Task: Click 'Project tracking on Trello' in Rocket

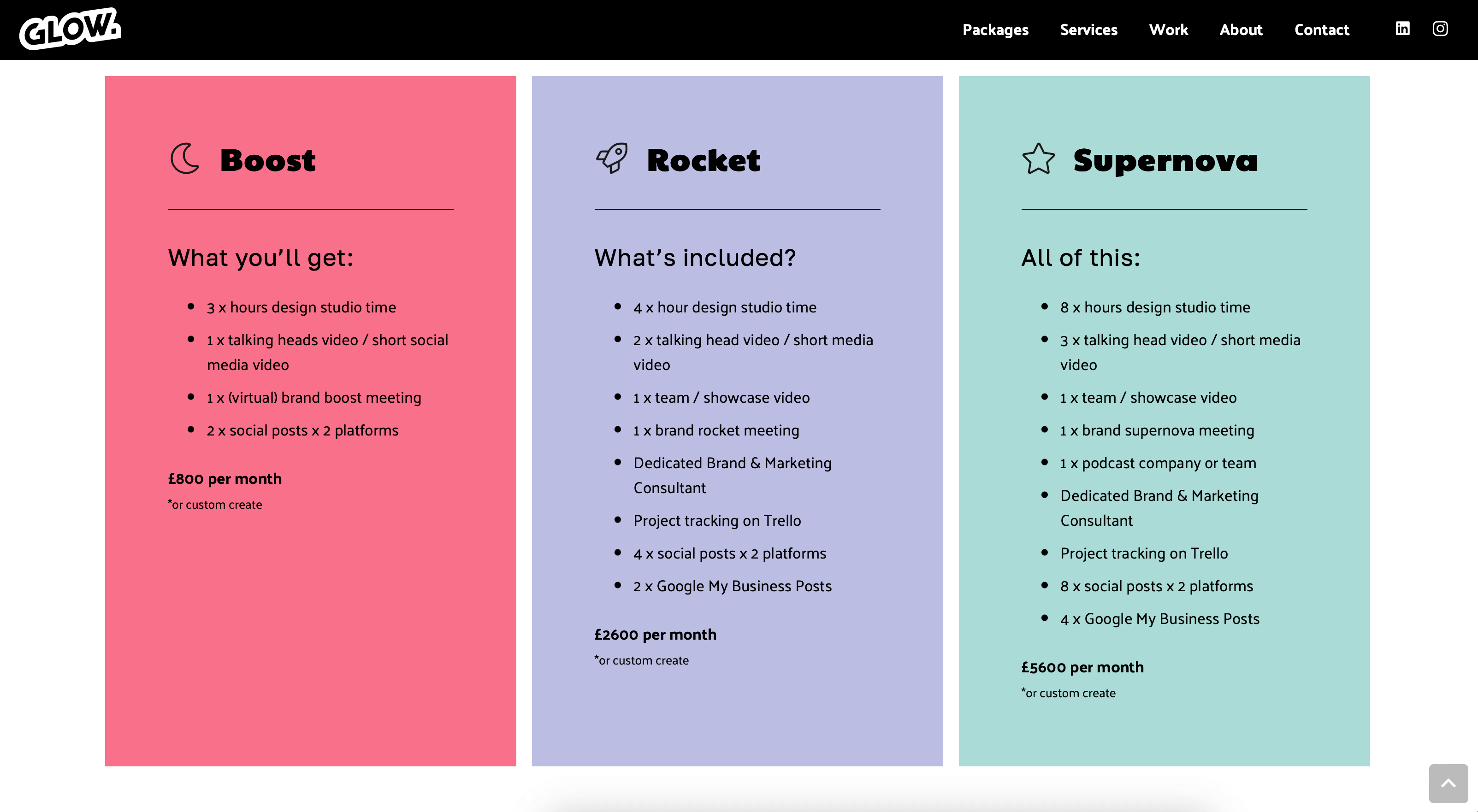Action: click(717, 521)
